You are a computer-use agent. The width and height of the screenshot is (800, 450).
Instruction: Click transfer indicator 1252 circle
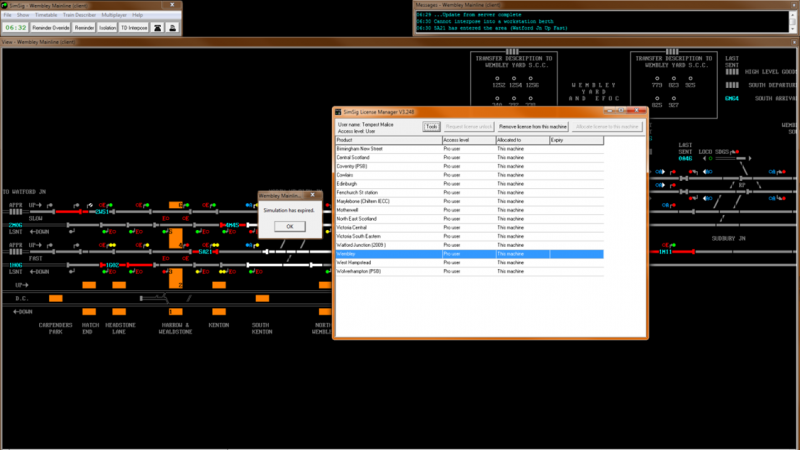tap(497, 79)
